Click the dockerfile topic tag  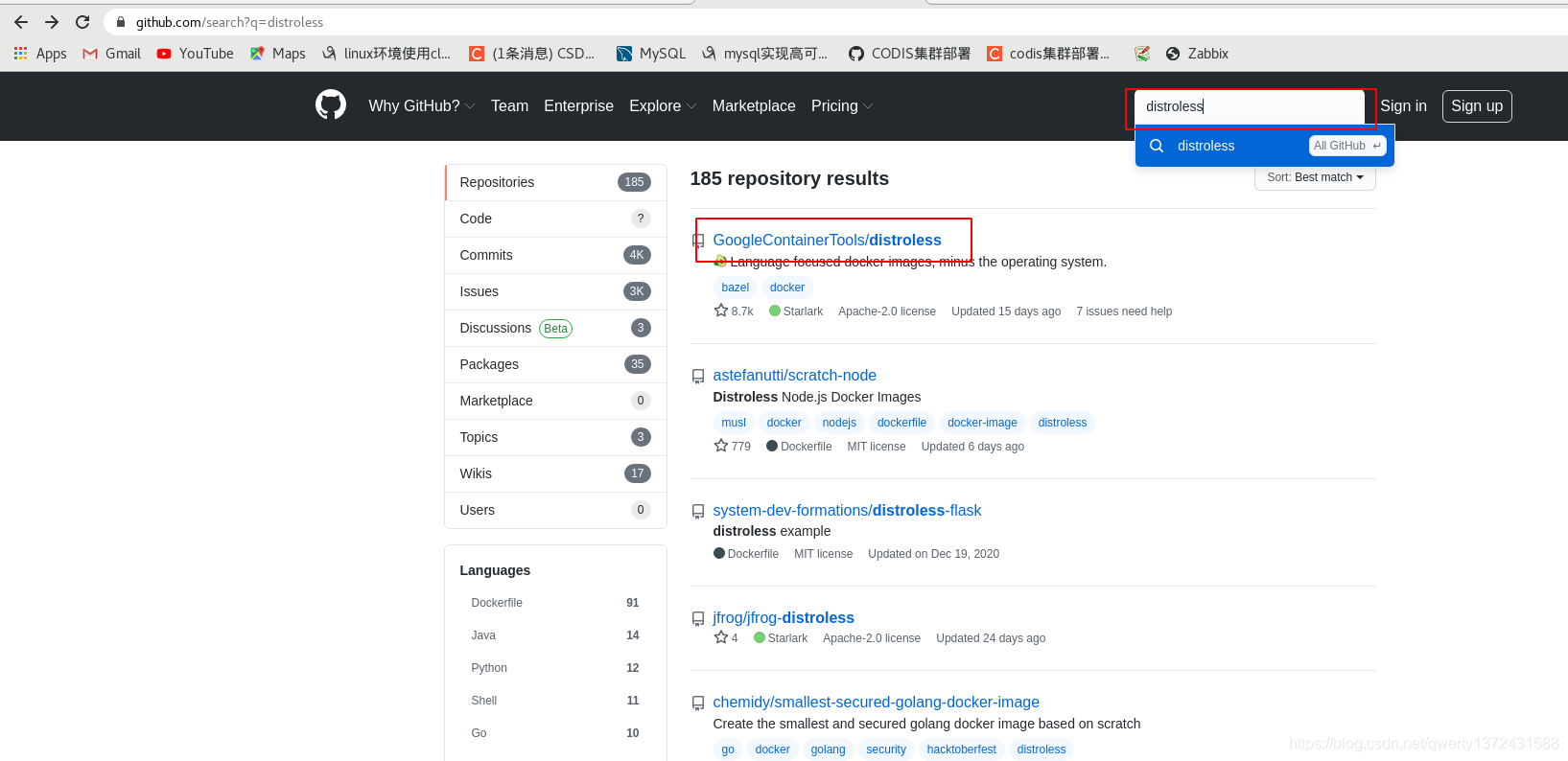click(x=901, y=423)
